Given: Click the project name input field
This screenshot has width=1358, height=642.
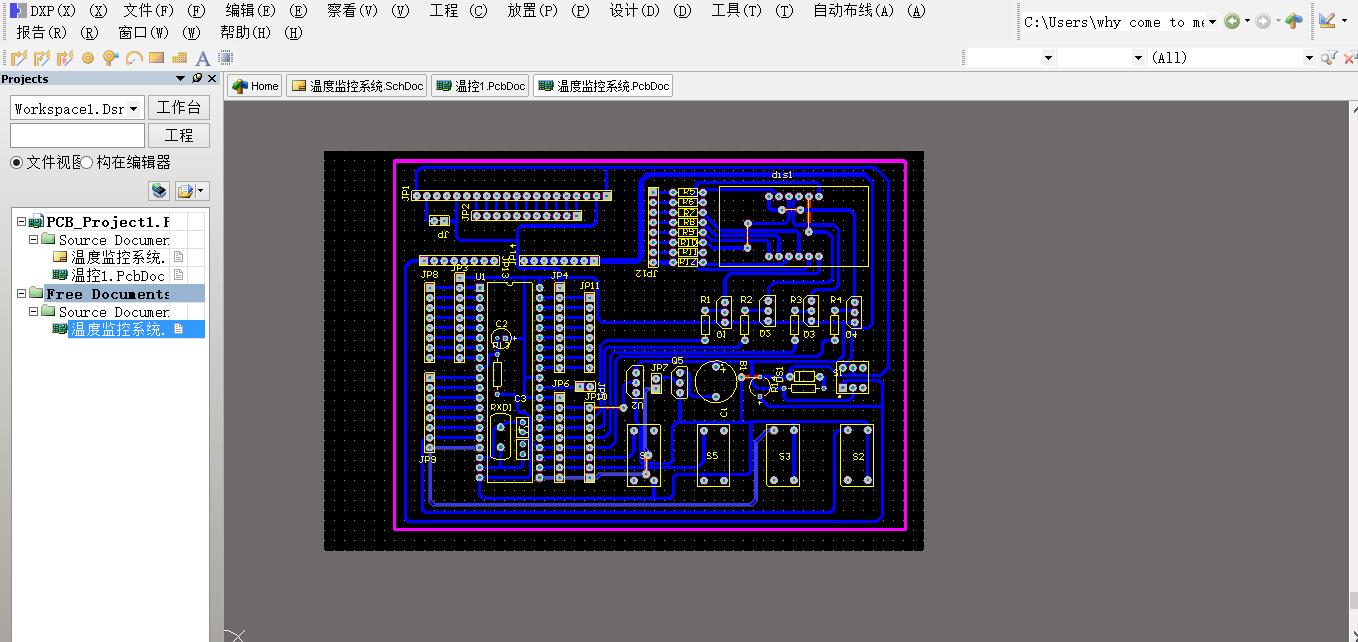Looking at the screenshot, I should coord(77,135).
